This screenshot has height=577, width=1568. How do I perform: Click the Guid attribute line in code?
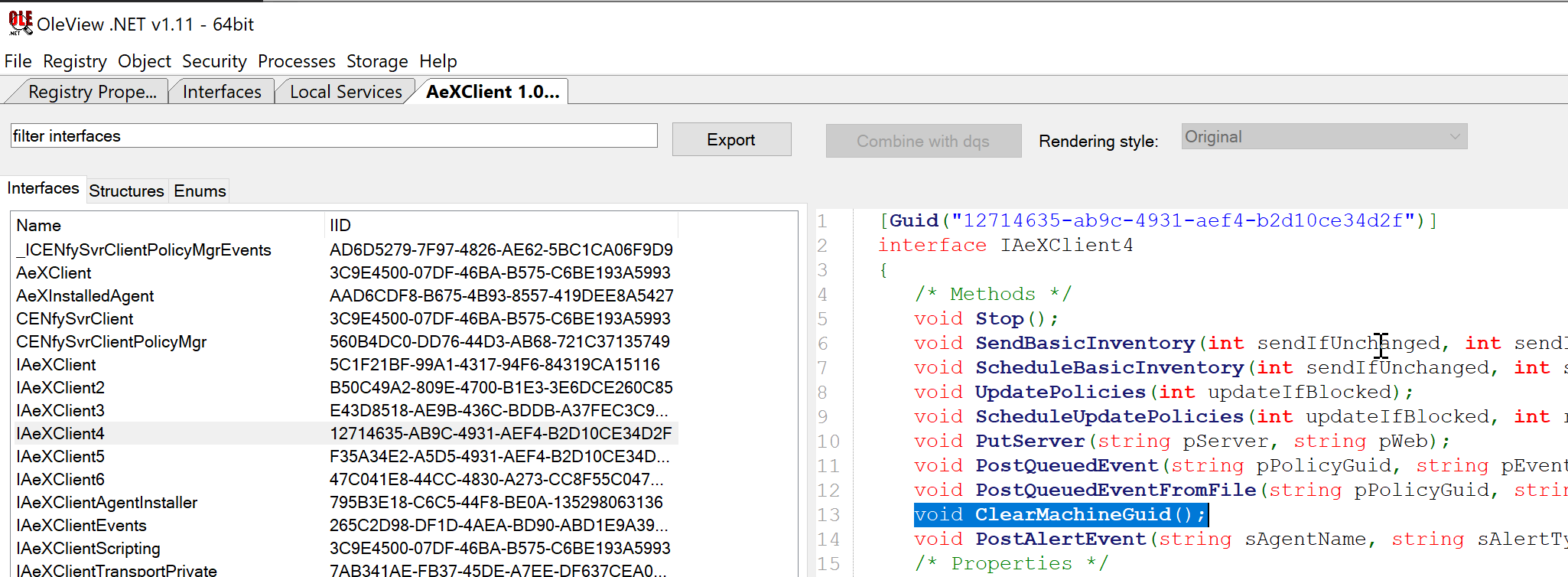tap(1158, 220)
